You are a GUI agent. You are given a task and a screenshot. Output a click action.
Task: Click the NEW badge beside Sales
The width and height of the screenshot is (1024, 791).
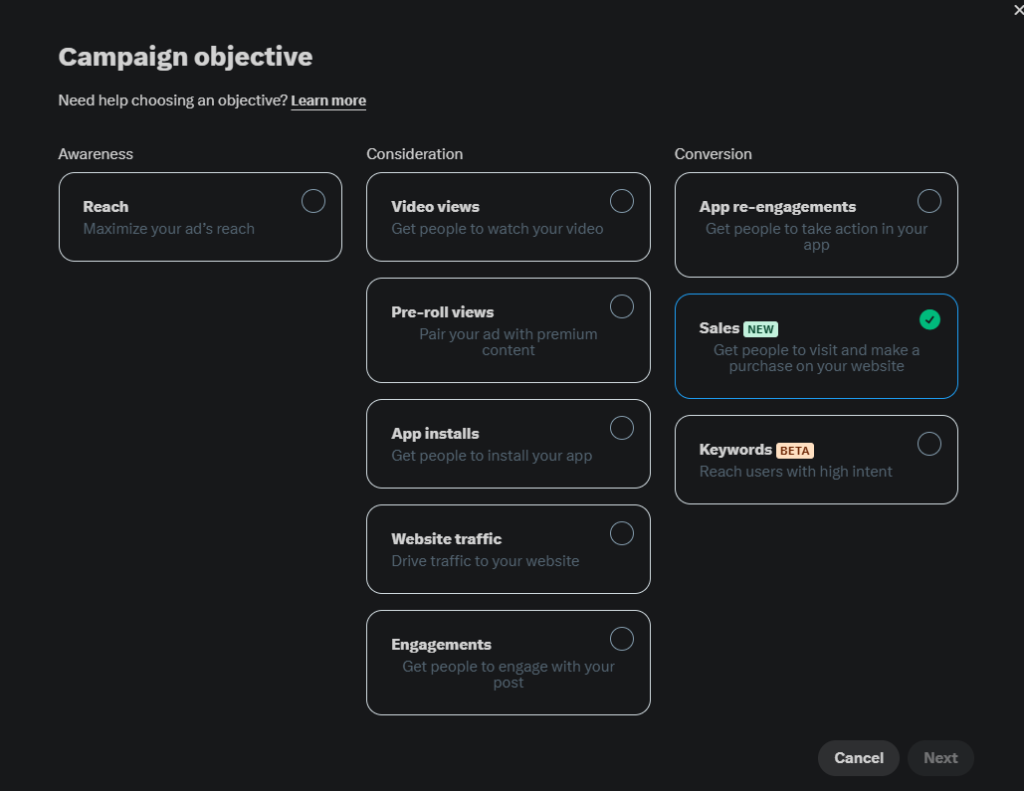click(760, 329)
